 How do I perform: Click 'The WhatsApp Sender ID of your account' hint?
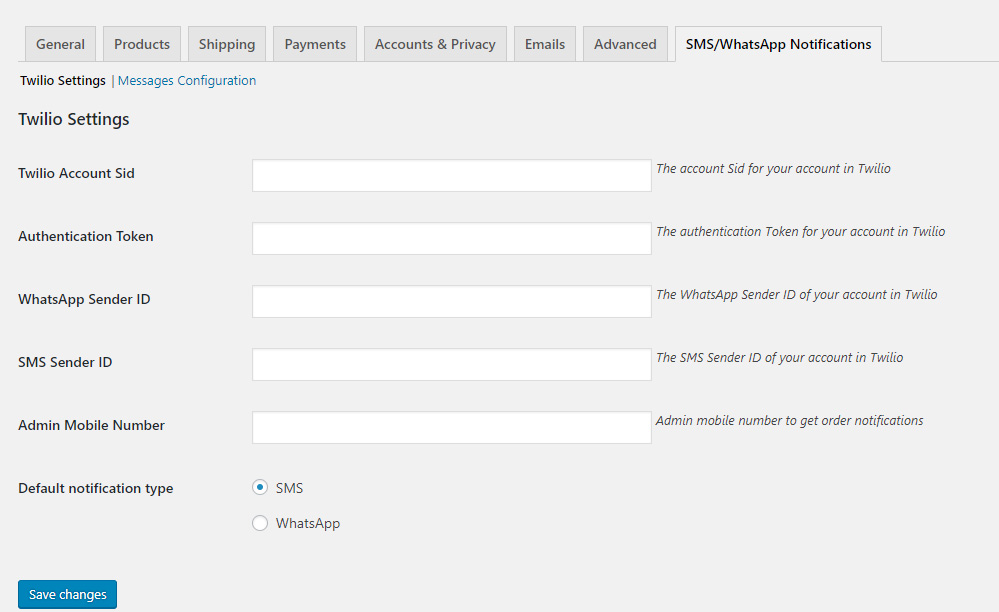click(797, 295)
